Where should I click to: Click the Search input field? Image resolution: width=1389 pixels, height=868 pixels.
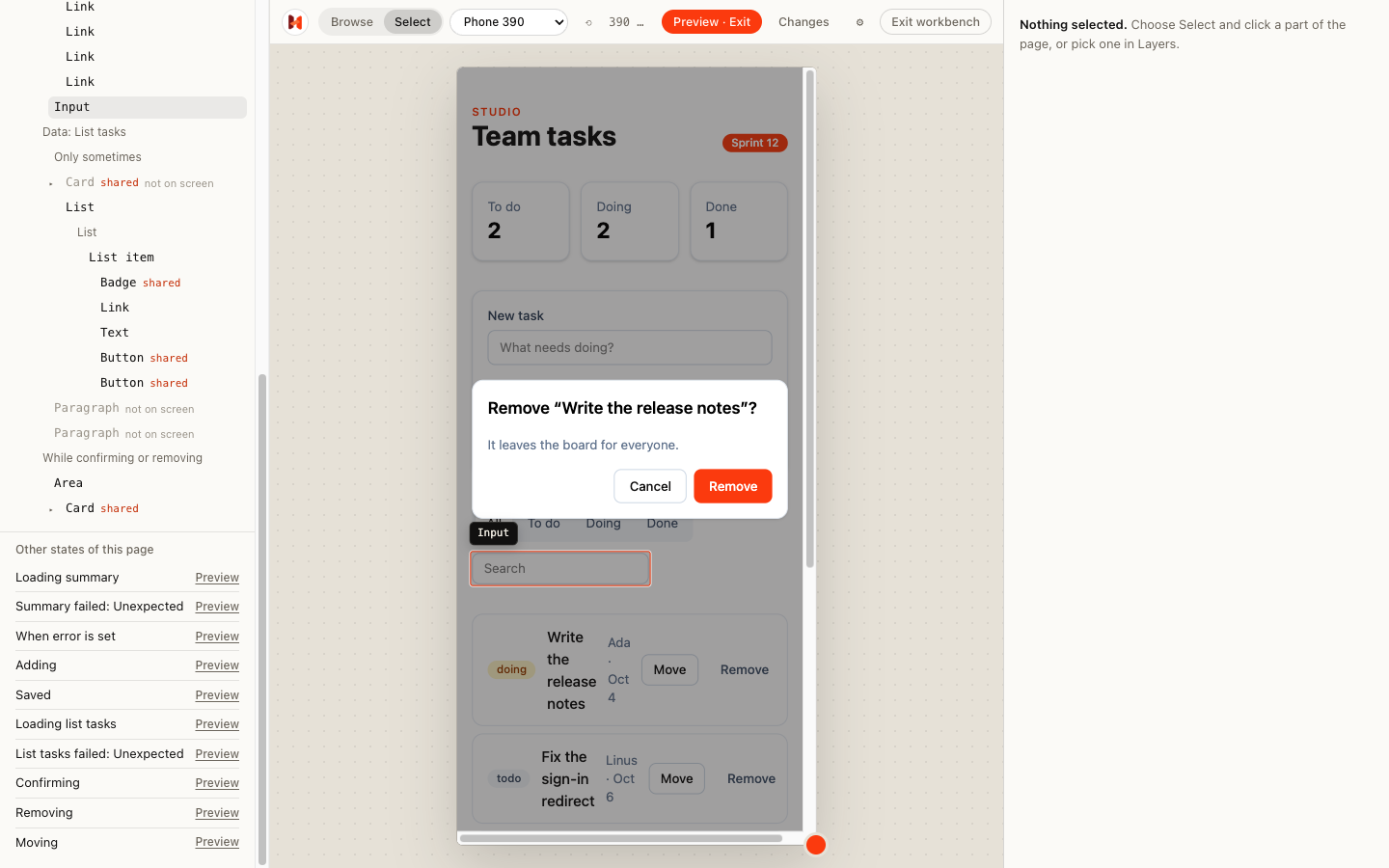560,568
